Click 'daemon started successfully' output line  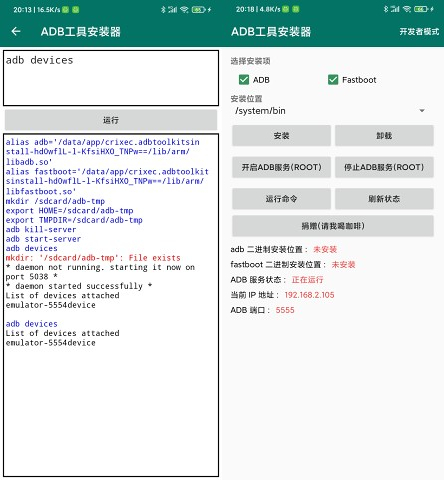click(x=79, y=286)
